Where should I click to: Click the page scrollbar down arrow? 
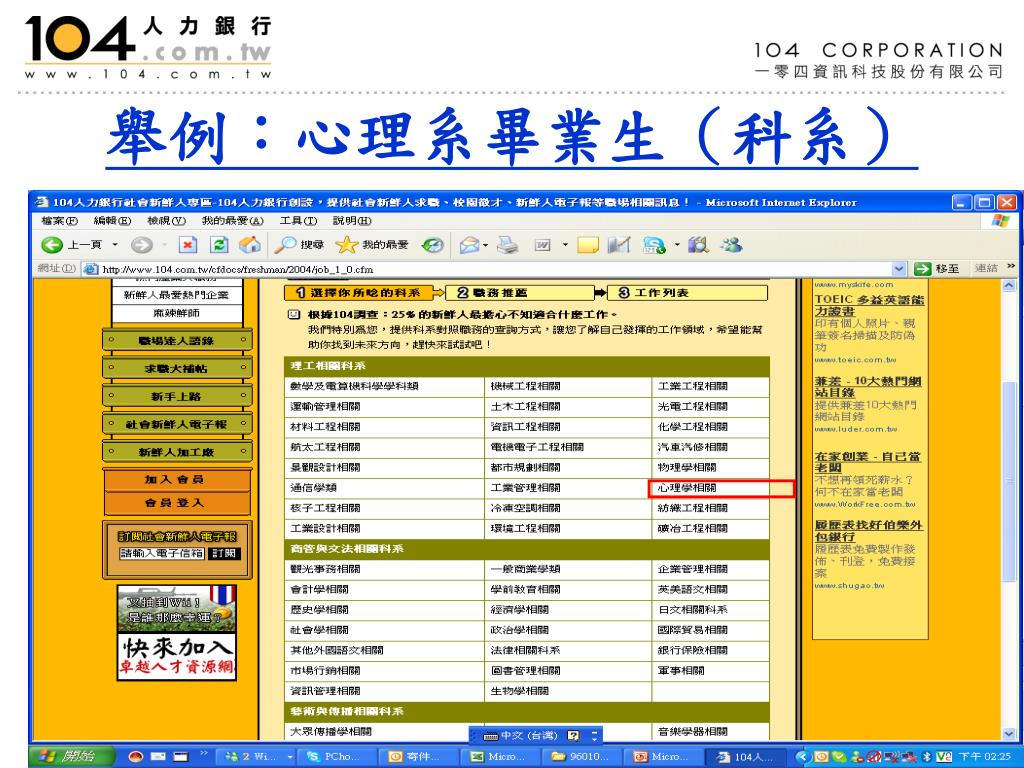click(x=1009, y=733)
